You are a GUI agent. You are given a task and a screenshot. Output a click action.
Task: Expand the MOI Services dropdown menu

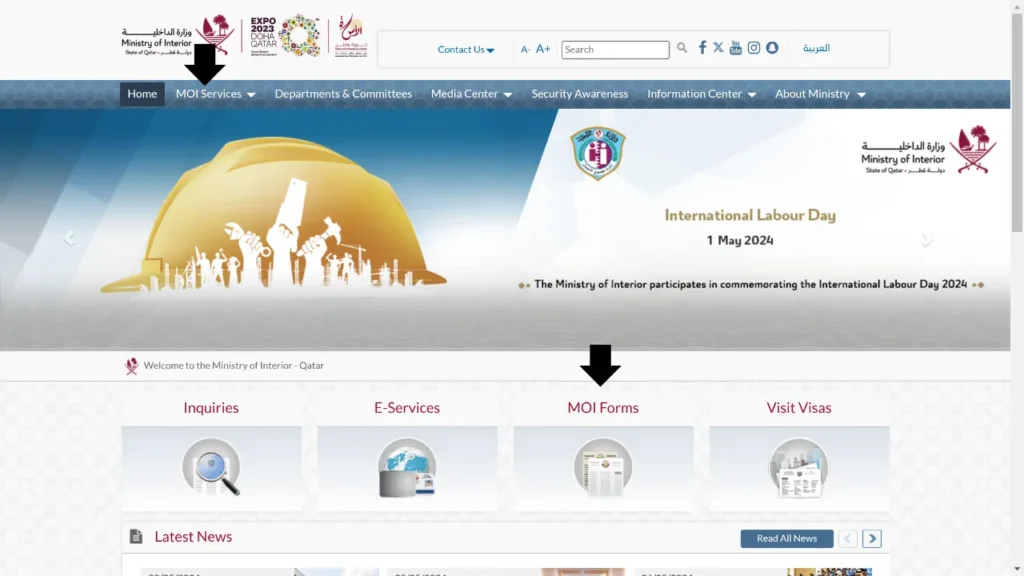[x=214, y=93]
